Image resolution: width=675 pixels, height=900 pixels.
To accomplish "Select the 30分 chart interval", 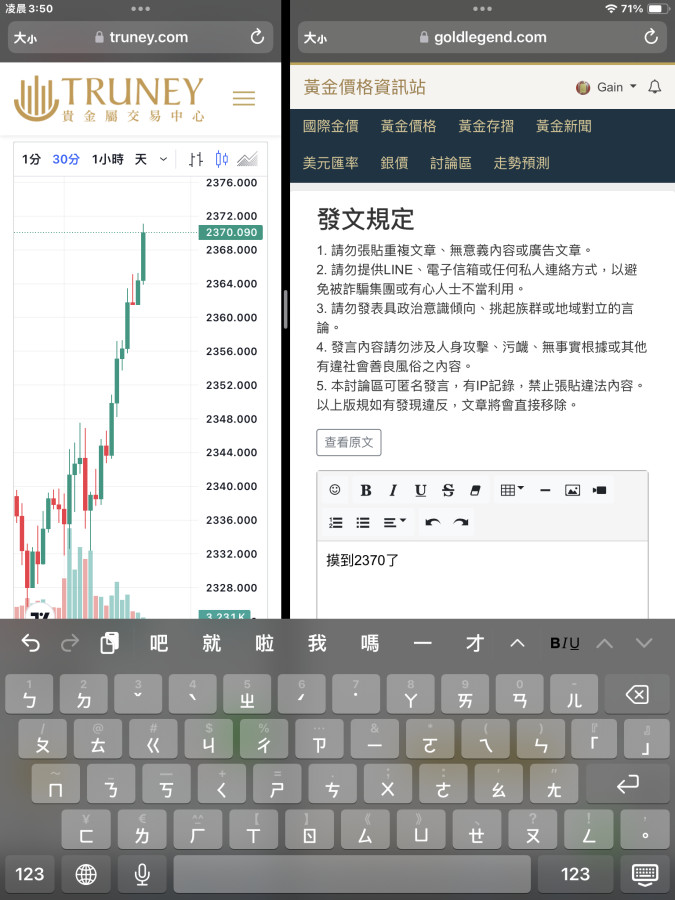I will 65,159.
